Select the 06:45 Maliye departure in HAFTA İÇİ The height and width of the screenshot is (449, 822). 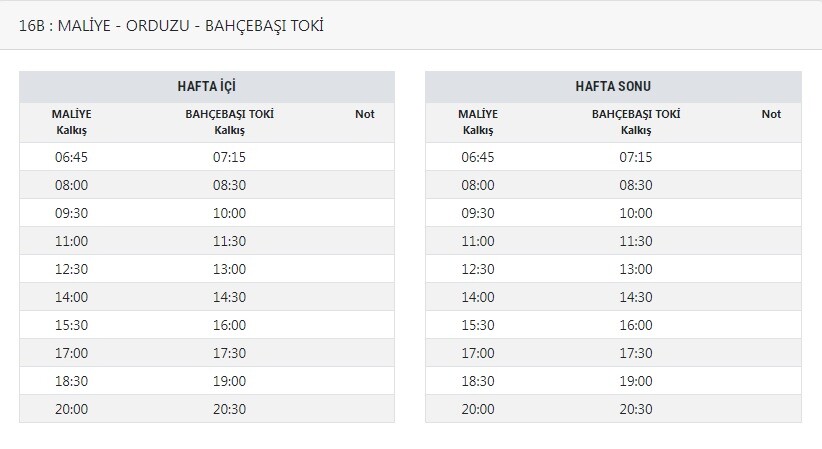pyautogui.click(x=71, y=157)
